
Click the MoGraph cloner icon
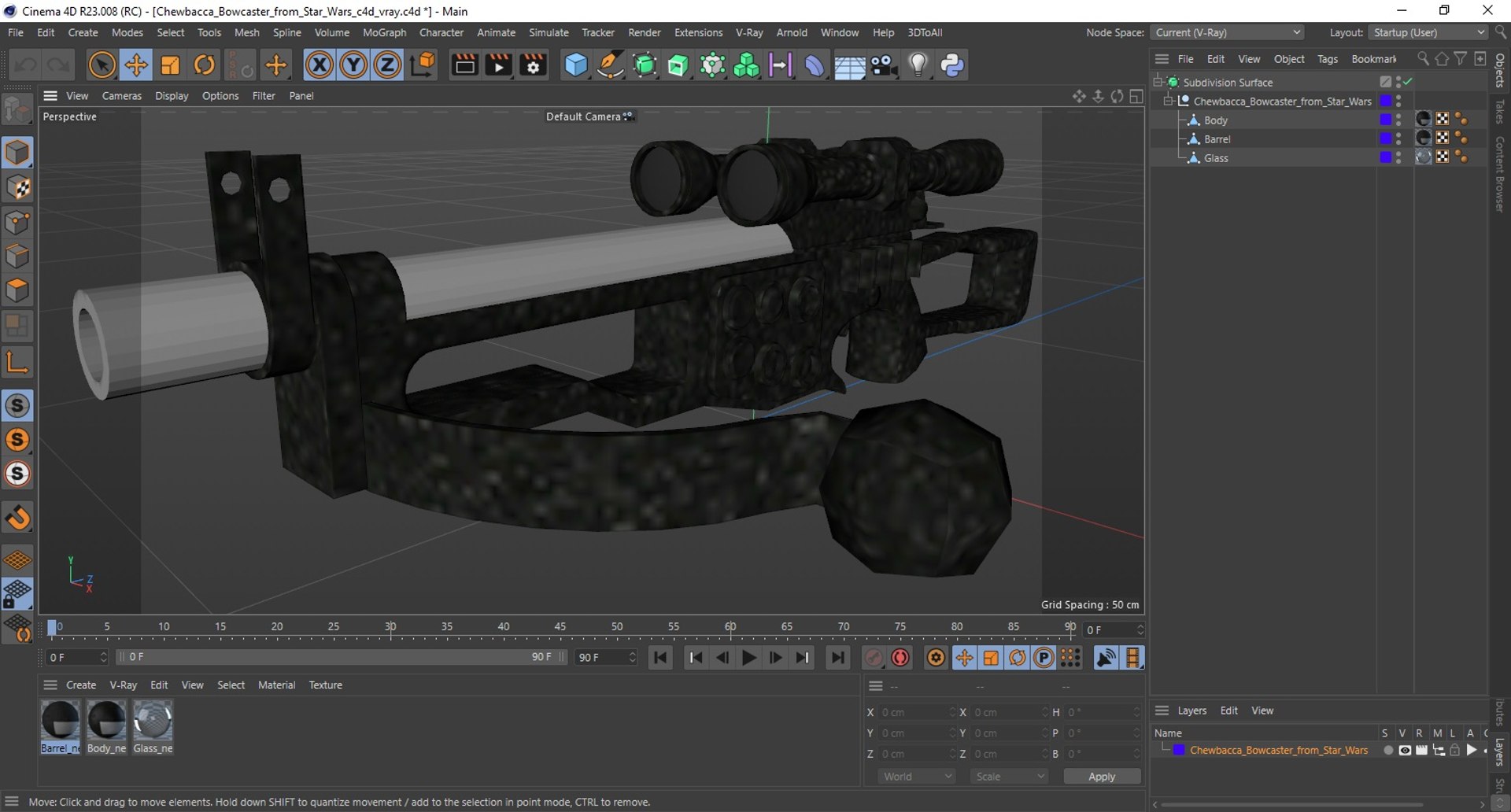(746, 65)
